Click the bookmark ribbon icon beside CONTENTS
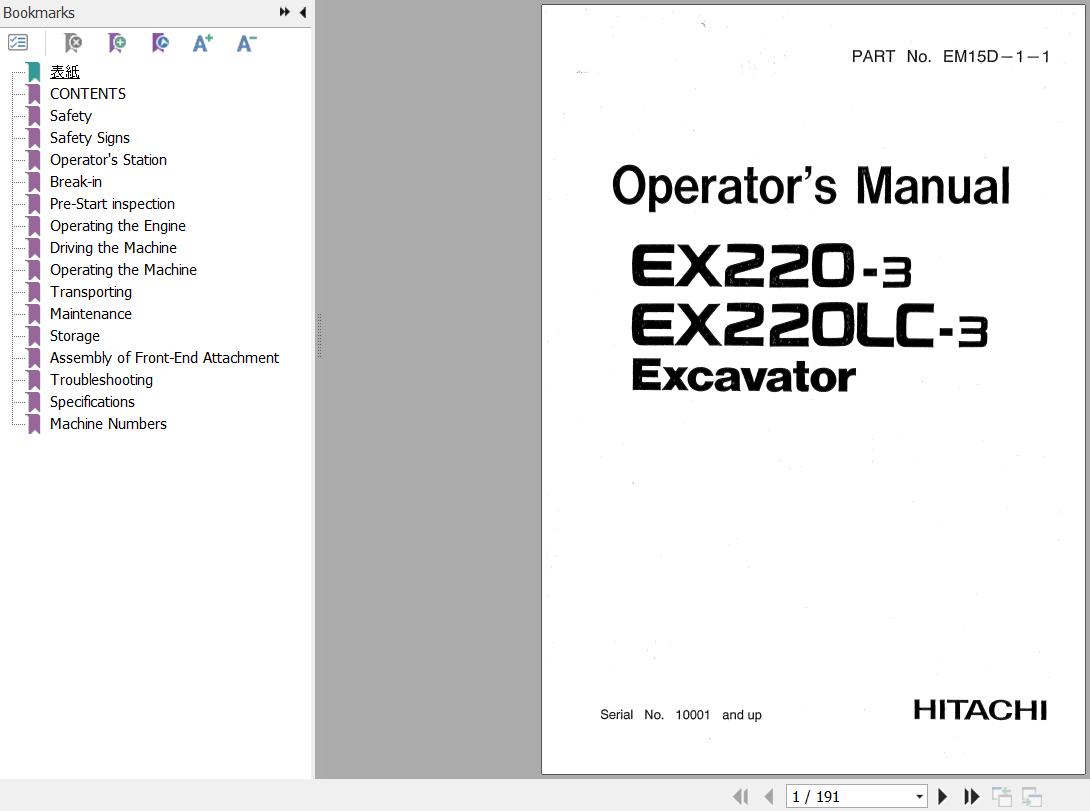This screenshot has width=1090, height=811. (x=34, y=94)
